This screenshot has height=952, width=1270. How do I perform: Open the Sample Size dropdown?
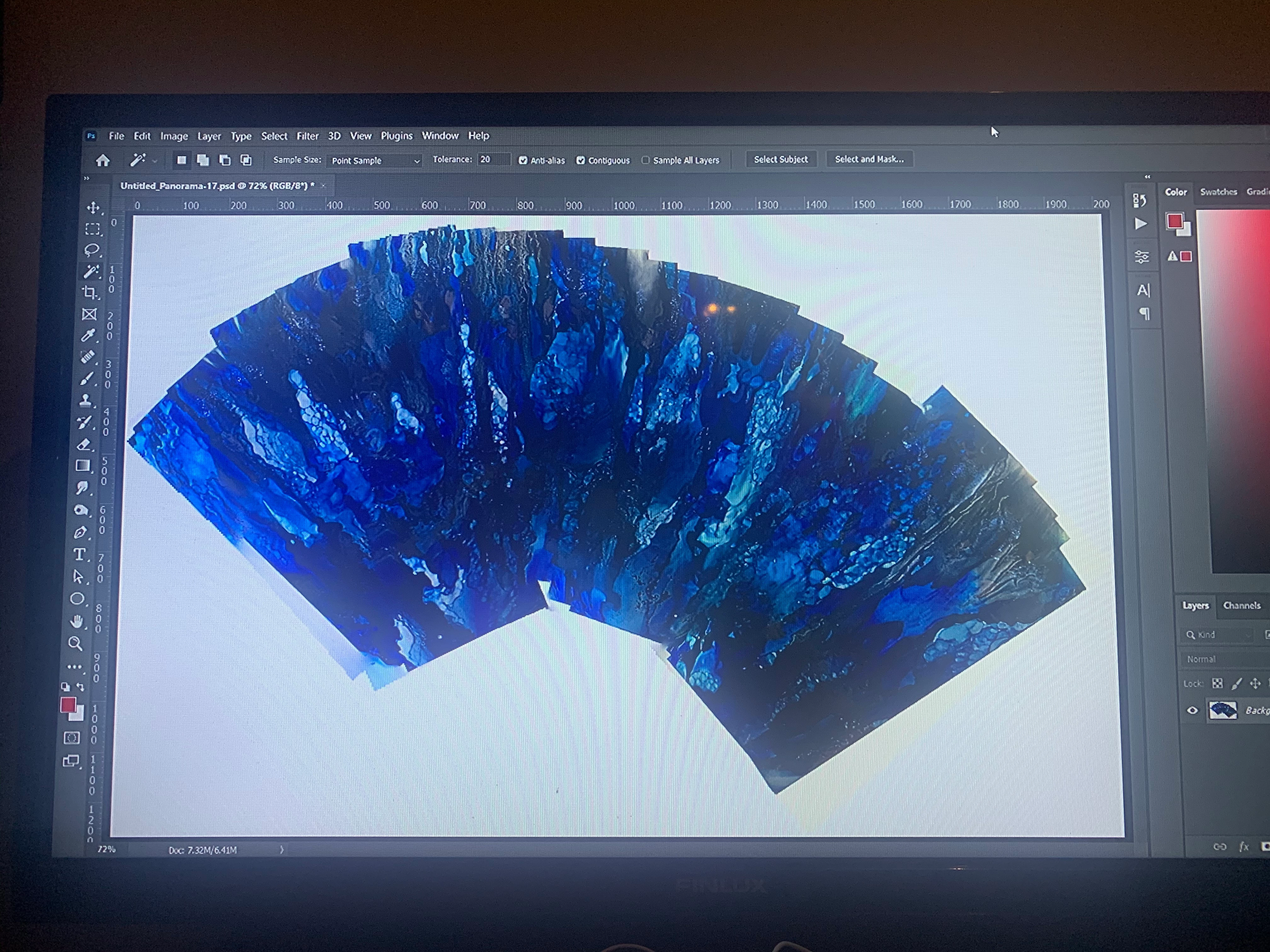coord(374,161)
